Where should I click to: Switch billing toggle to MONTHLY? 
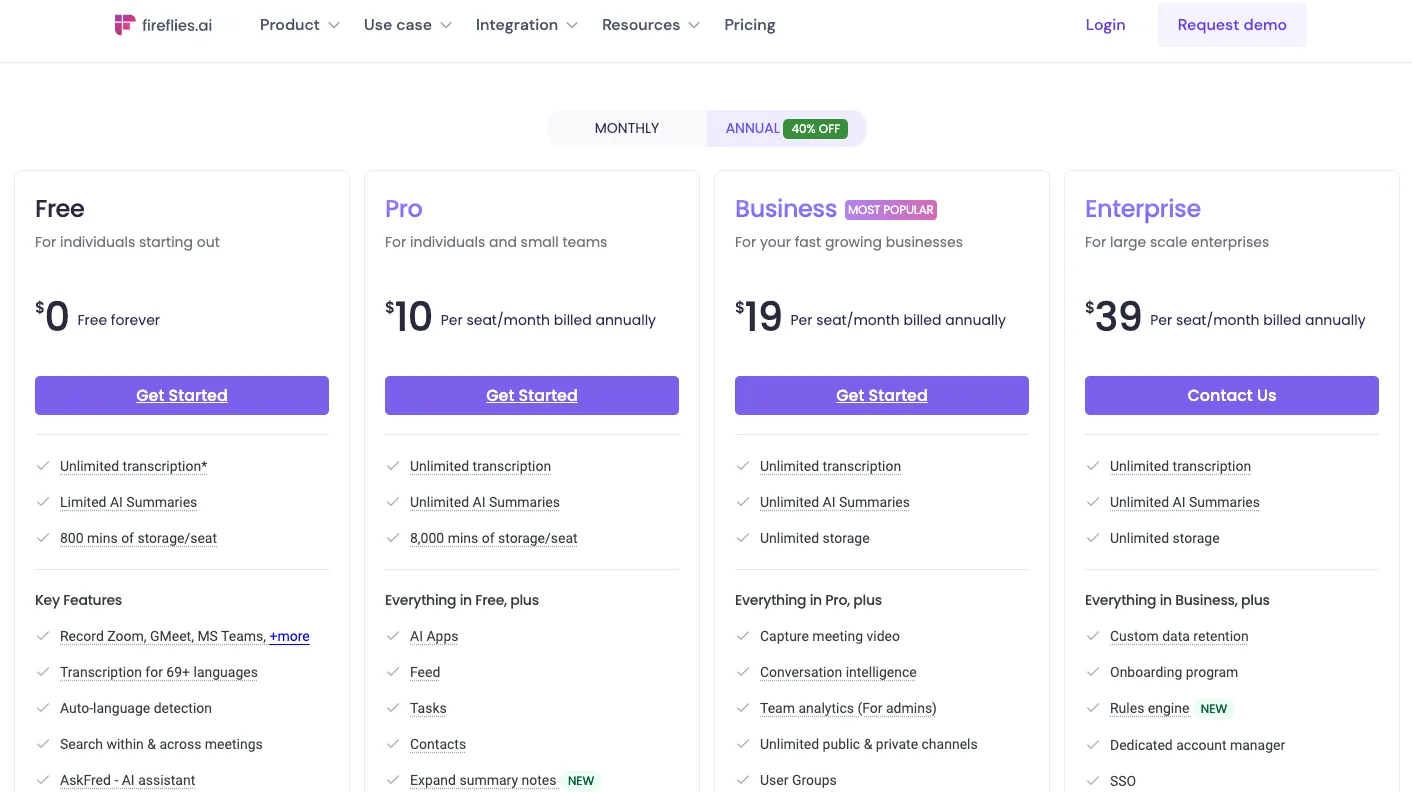pyautogui.click(x=627, y=128)
